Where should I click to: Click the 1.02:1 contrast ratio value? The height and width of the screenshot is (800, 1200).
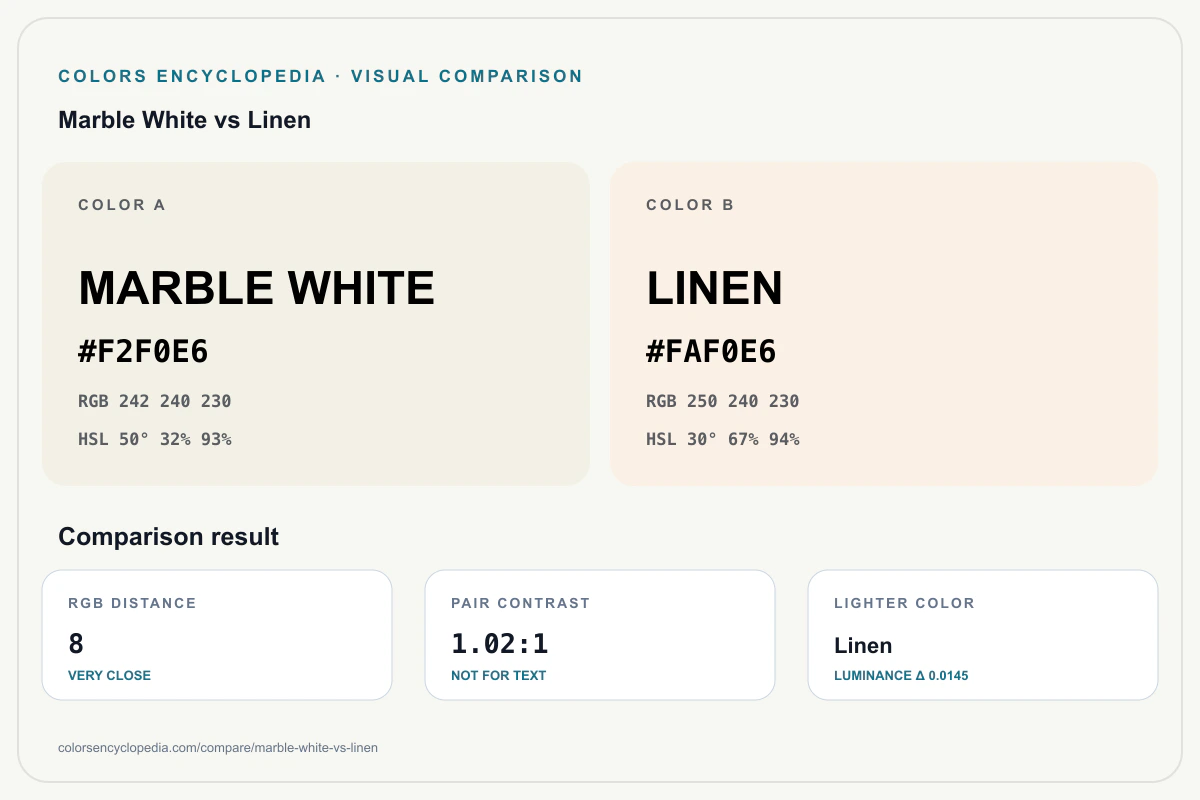tap(500, 644)
